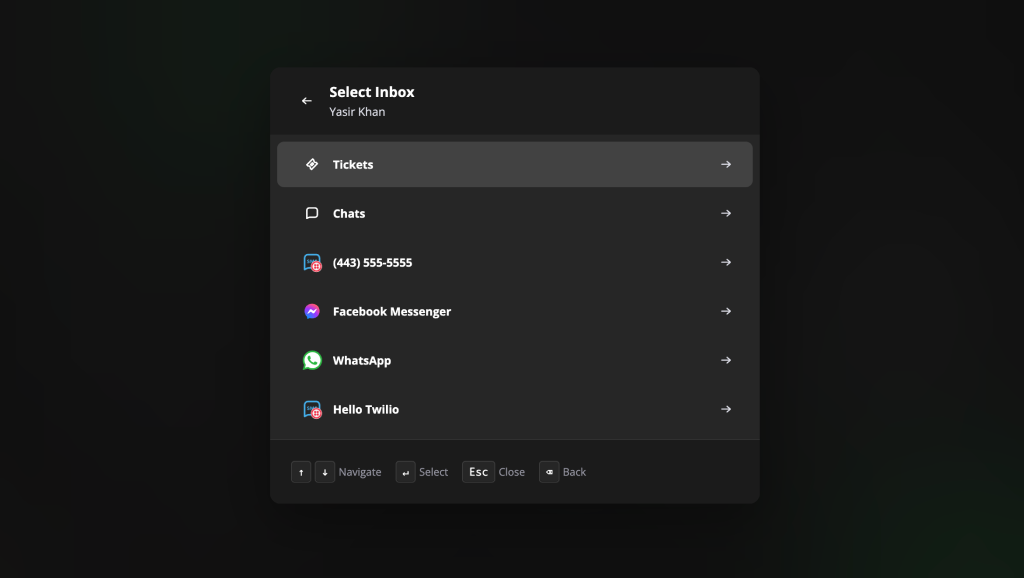Expand Chats using its right arrow
1024x578 pixels.
pos(726,213)
